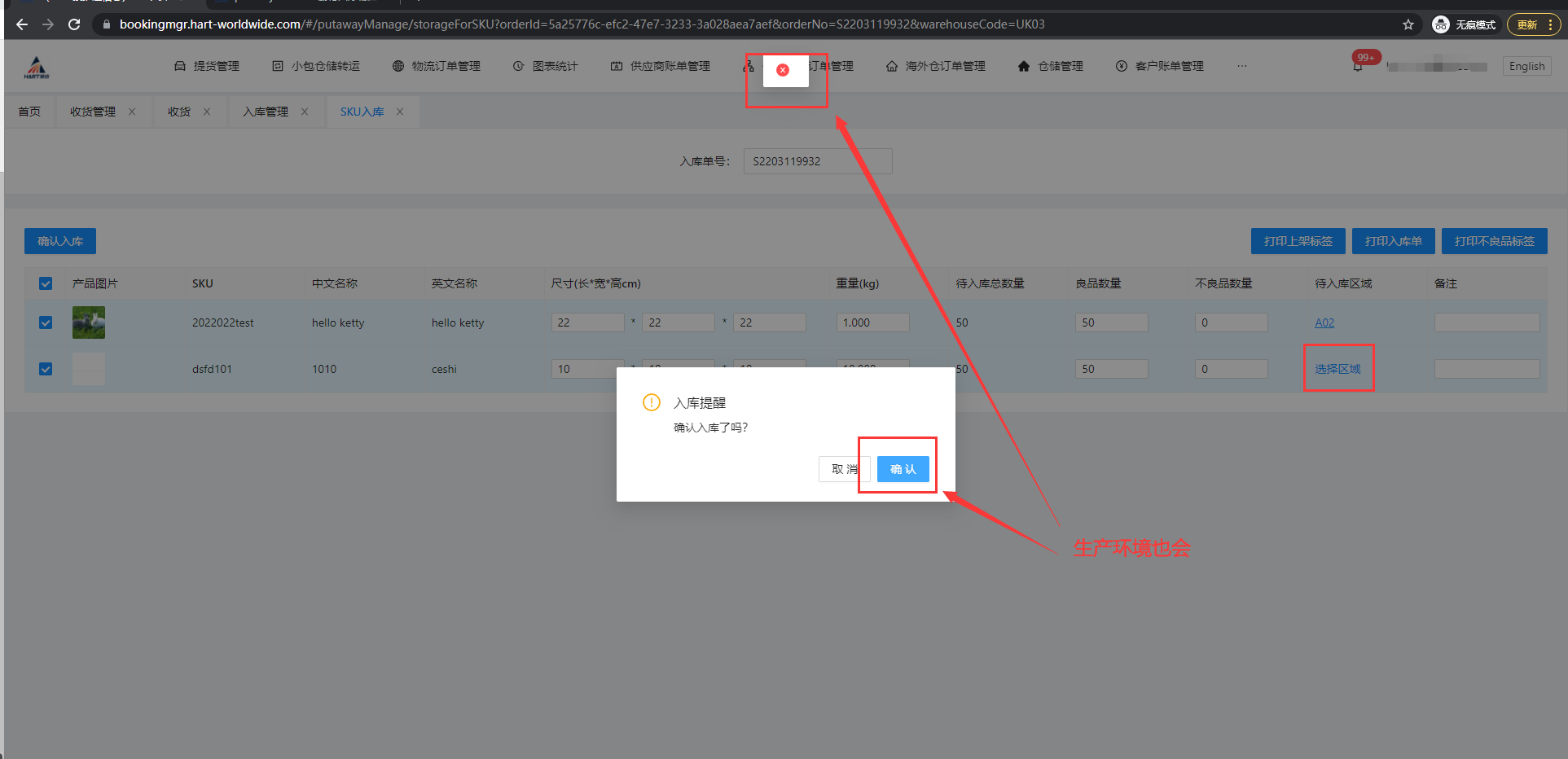
Task: Switch language to English
Action: point(1526,66)
